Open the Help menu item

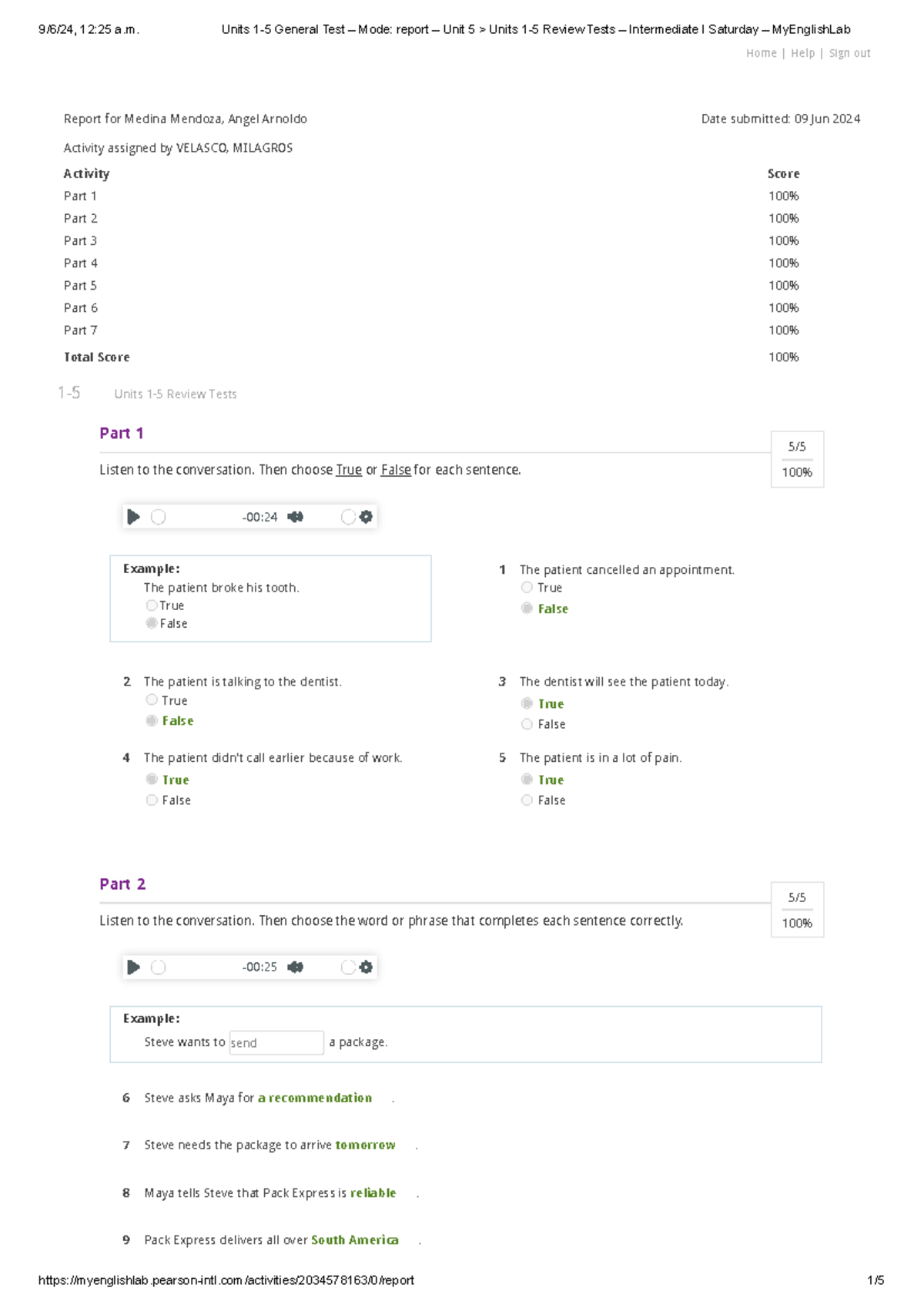[x=804, y=52]
